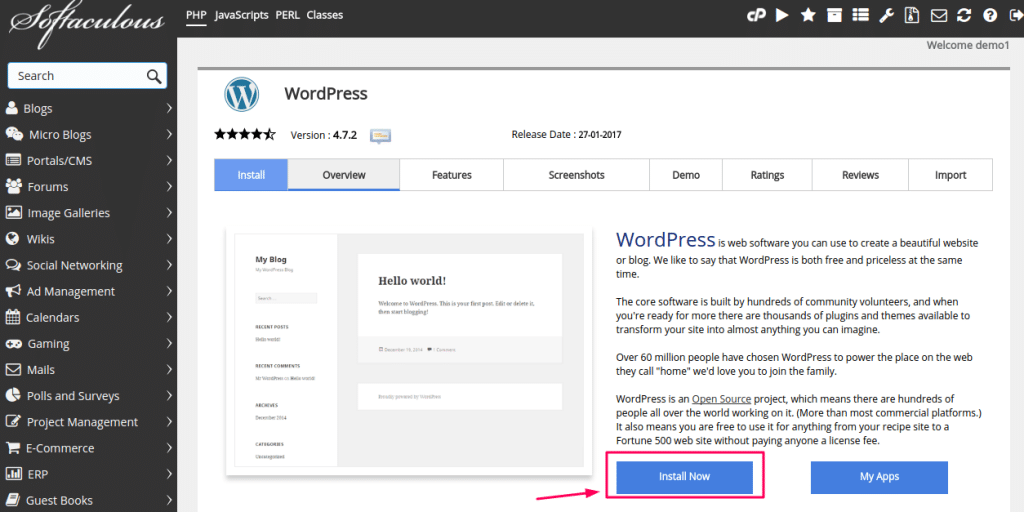Click the Portals/CMS category icon

13,160
